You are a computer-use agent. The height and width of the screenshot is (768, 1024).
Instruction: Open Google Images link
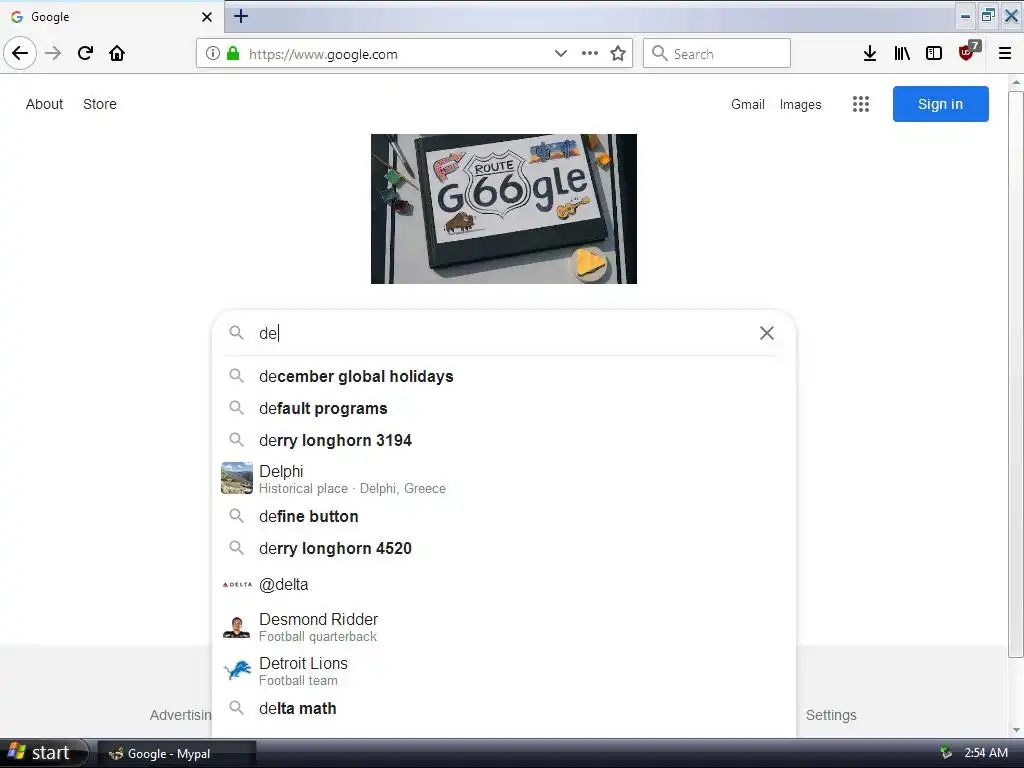[801, 104]
